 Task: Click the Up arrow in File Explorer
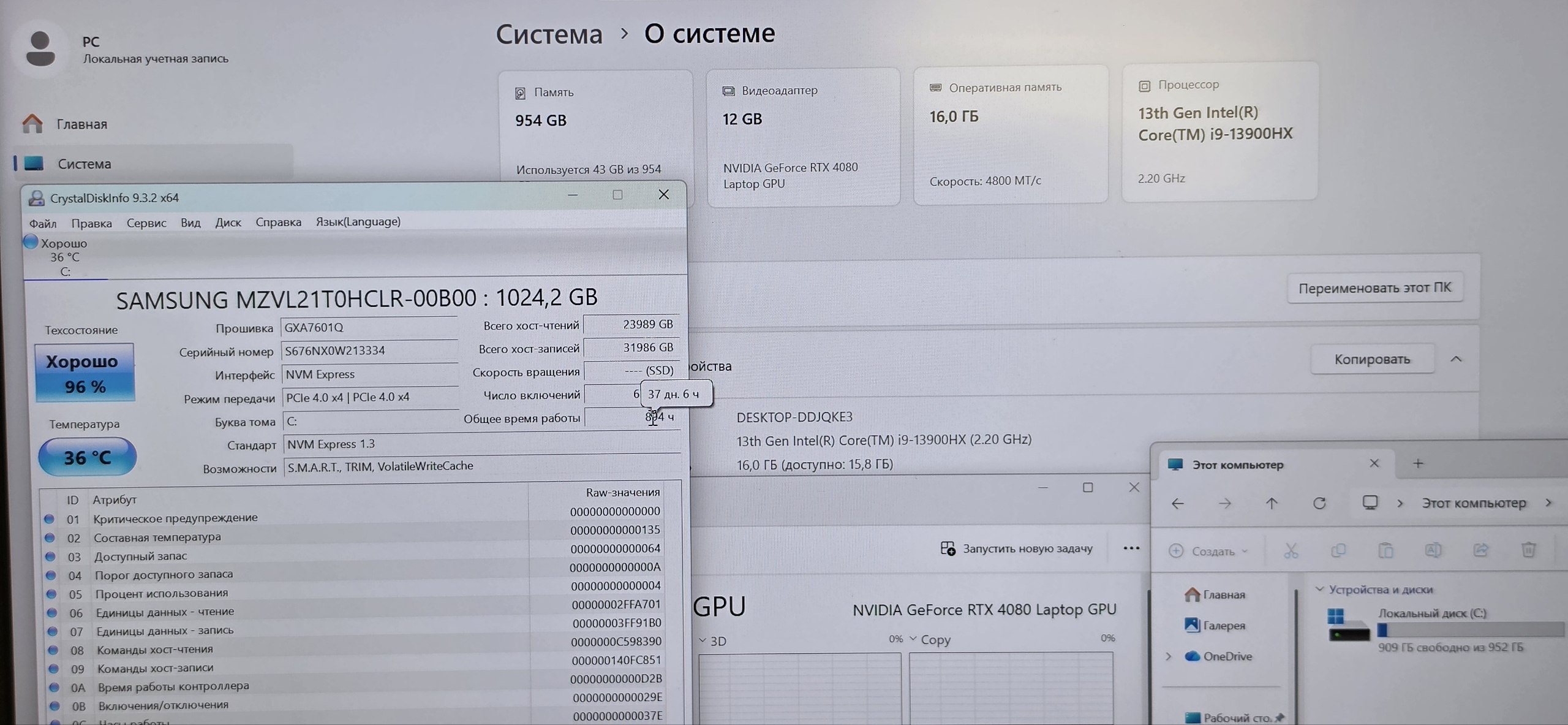coord(1272,503)
